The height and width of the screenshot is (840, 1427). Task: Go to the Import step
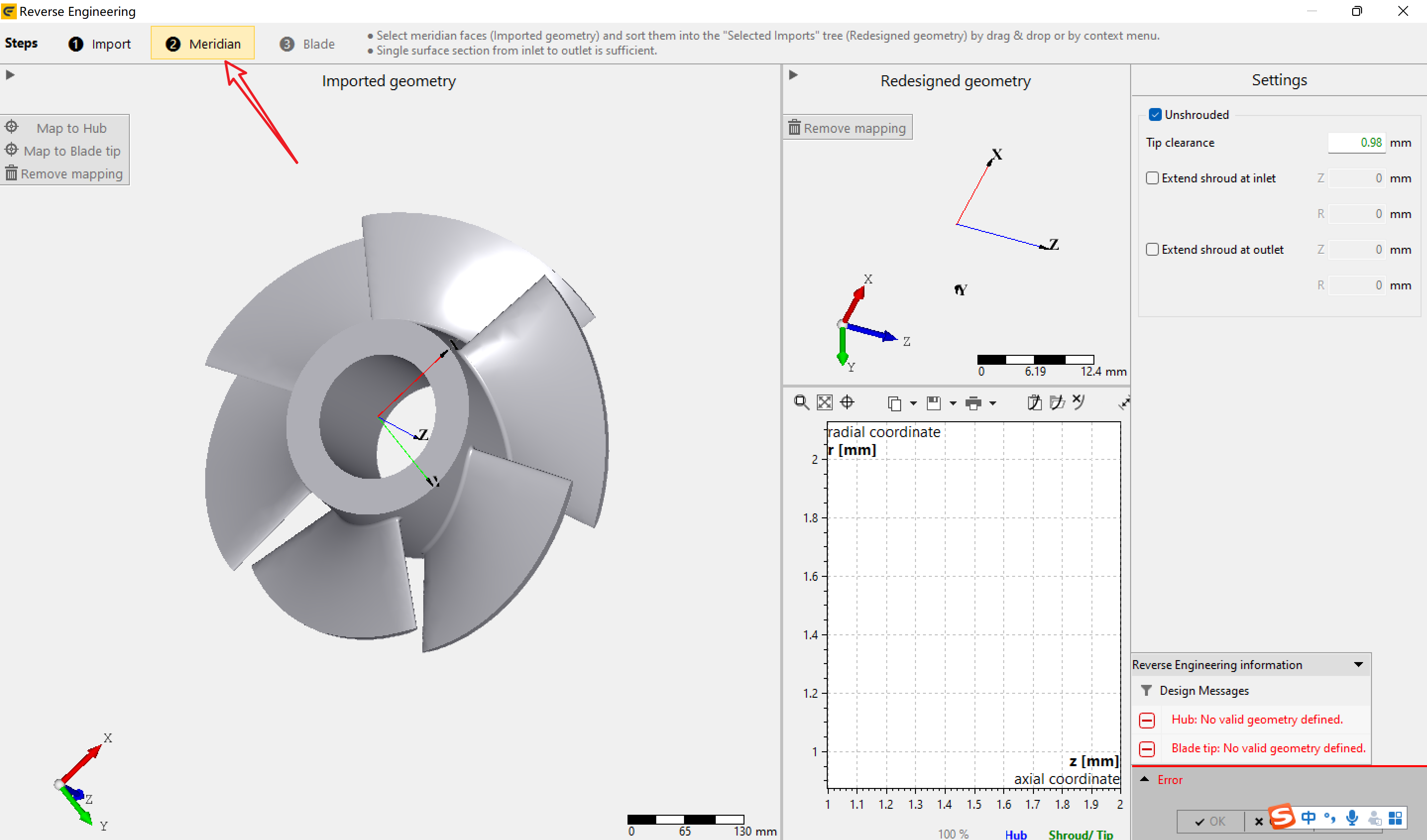[100, 44]
